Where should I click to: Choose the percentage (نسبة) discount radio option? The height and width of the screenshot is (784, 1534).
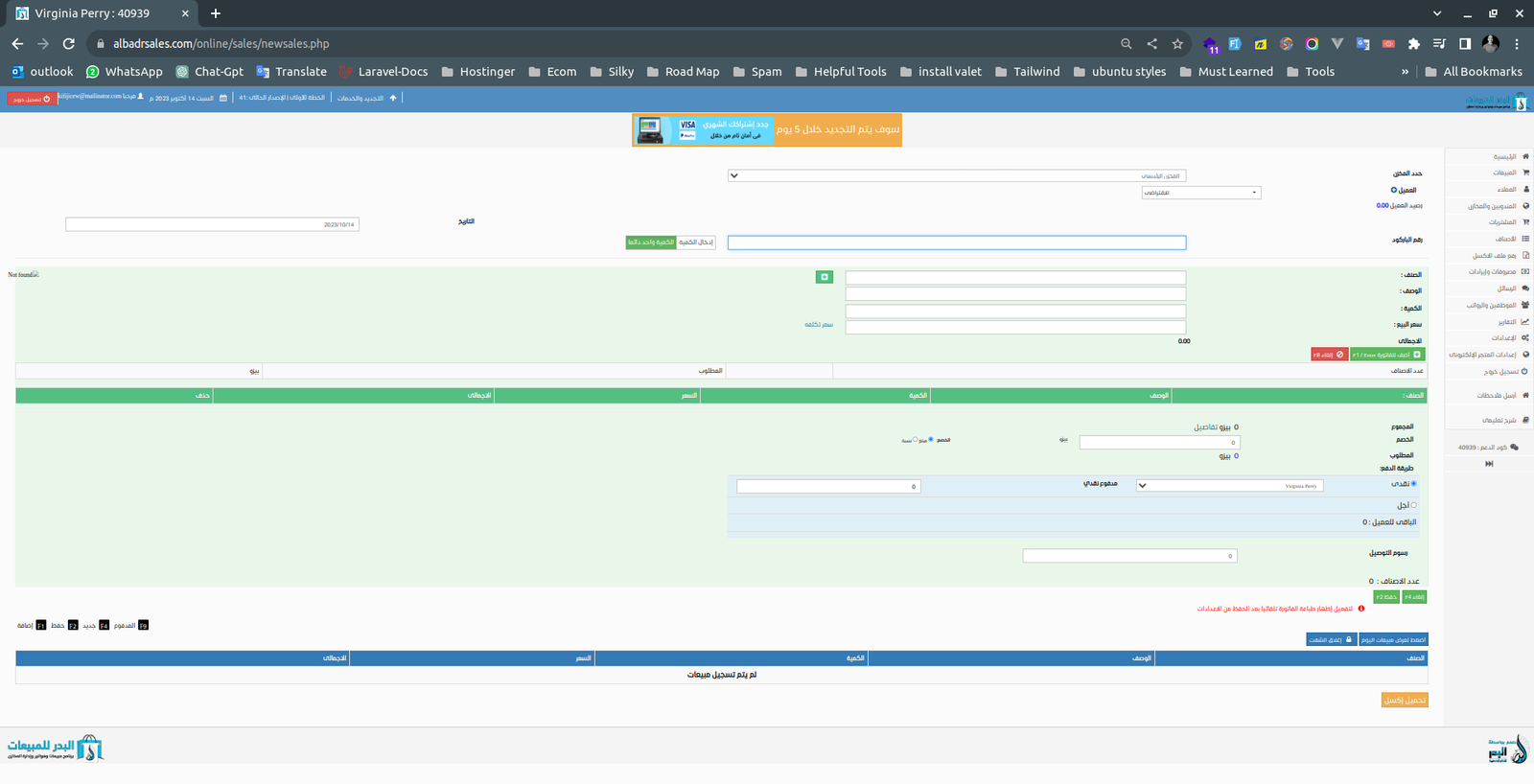pyautogui.click(x=915, y=440)
